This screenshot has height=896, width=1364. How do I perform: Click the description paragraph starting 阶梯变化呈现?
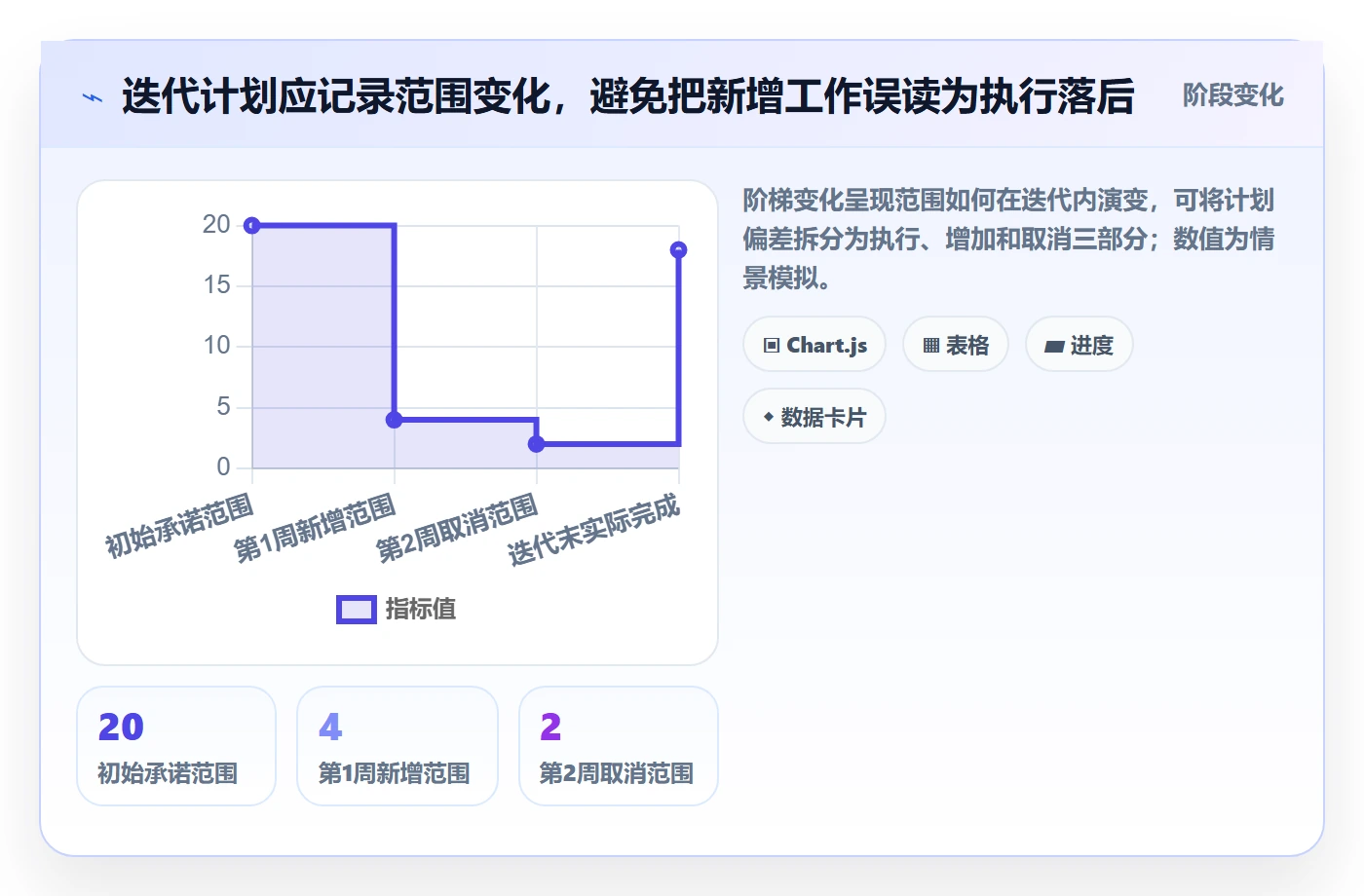[1008, 240]
